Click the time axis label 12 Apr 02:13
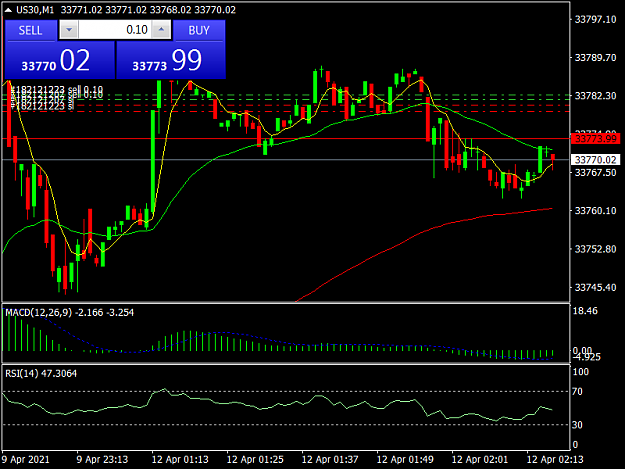 point(555,459)
